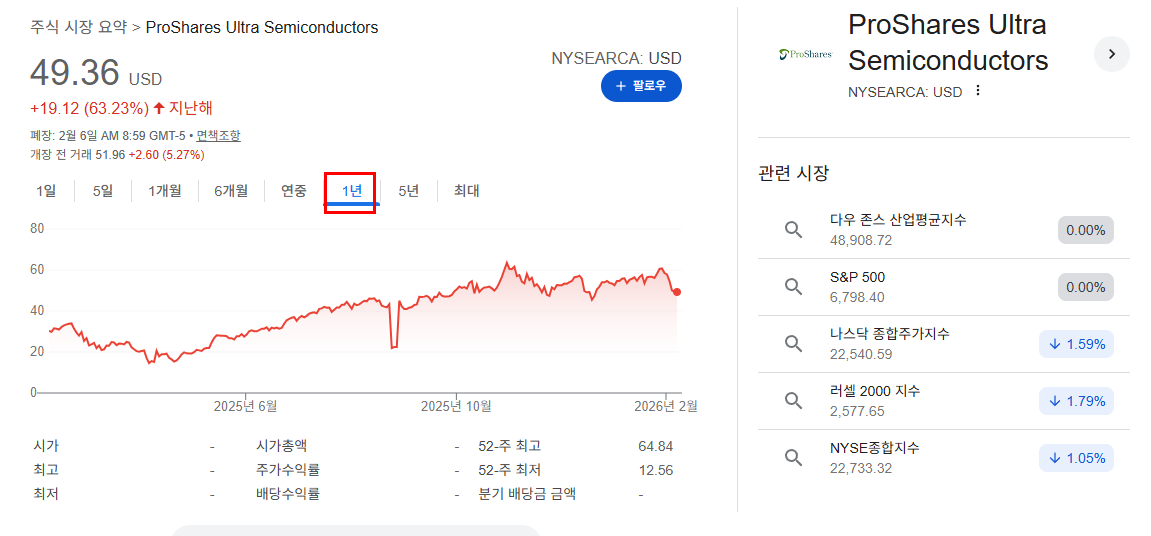The image size is (1151, 536).
Task: Click the 52-주 최고 value 64.84
Action: pos(656,446)
